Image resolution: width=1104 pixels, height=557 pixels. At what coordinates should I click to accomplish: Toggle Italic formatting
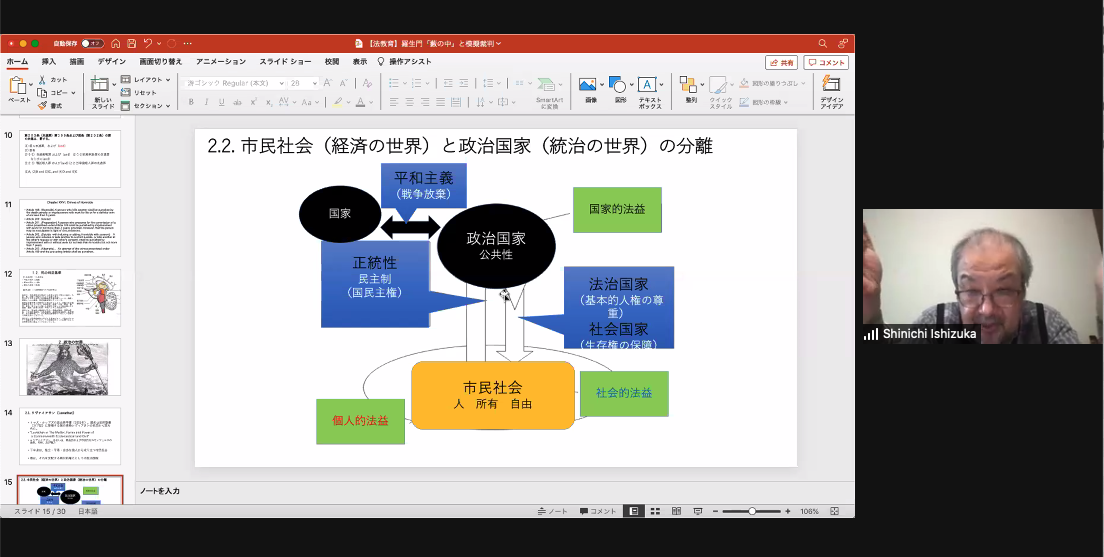coord(206,102)
